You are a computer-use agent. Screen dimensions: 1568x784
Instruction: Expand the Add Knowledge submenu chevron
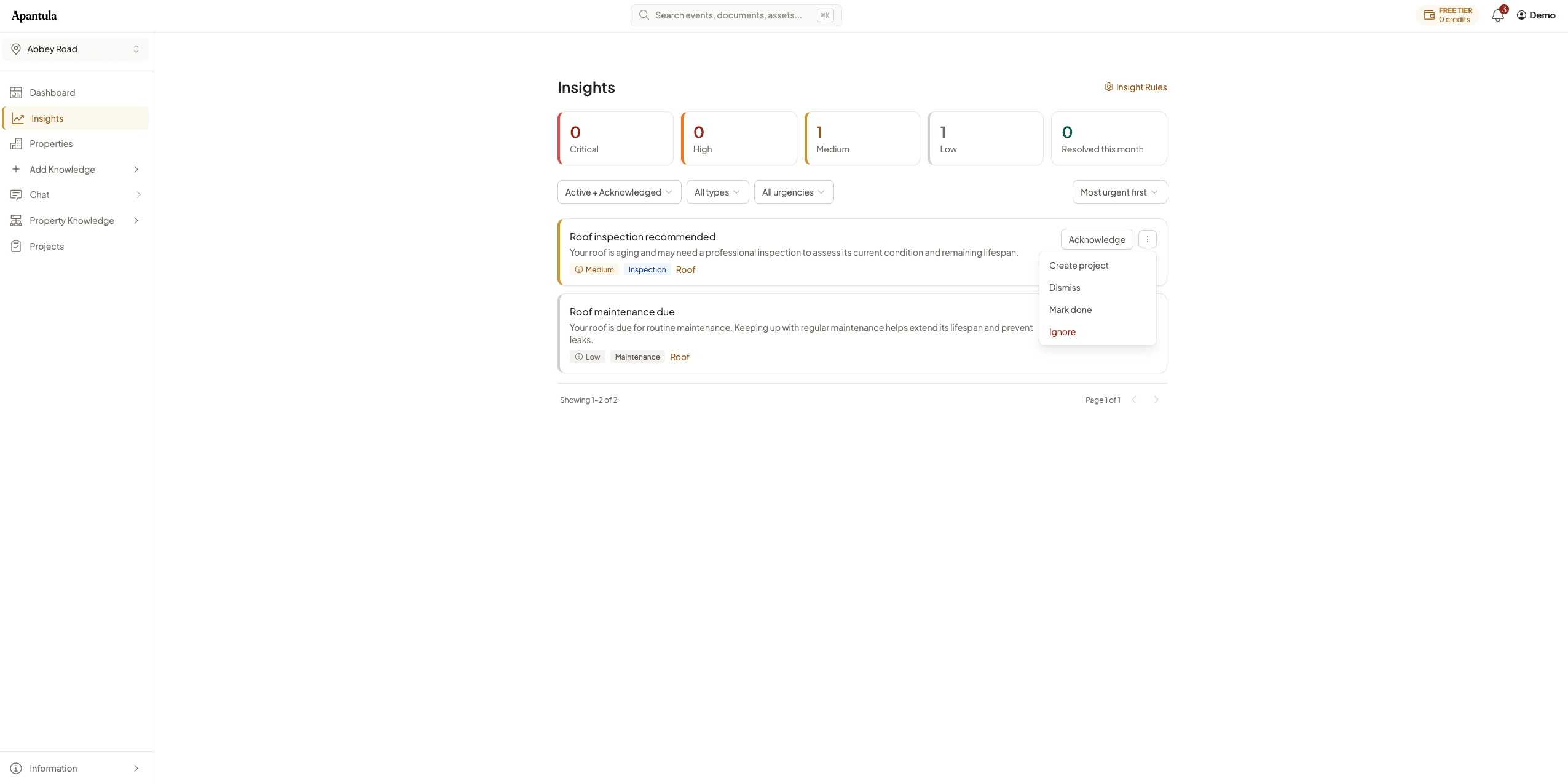(136, 170)
